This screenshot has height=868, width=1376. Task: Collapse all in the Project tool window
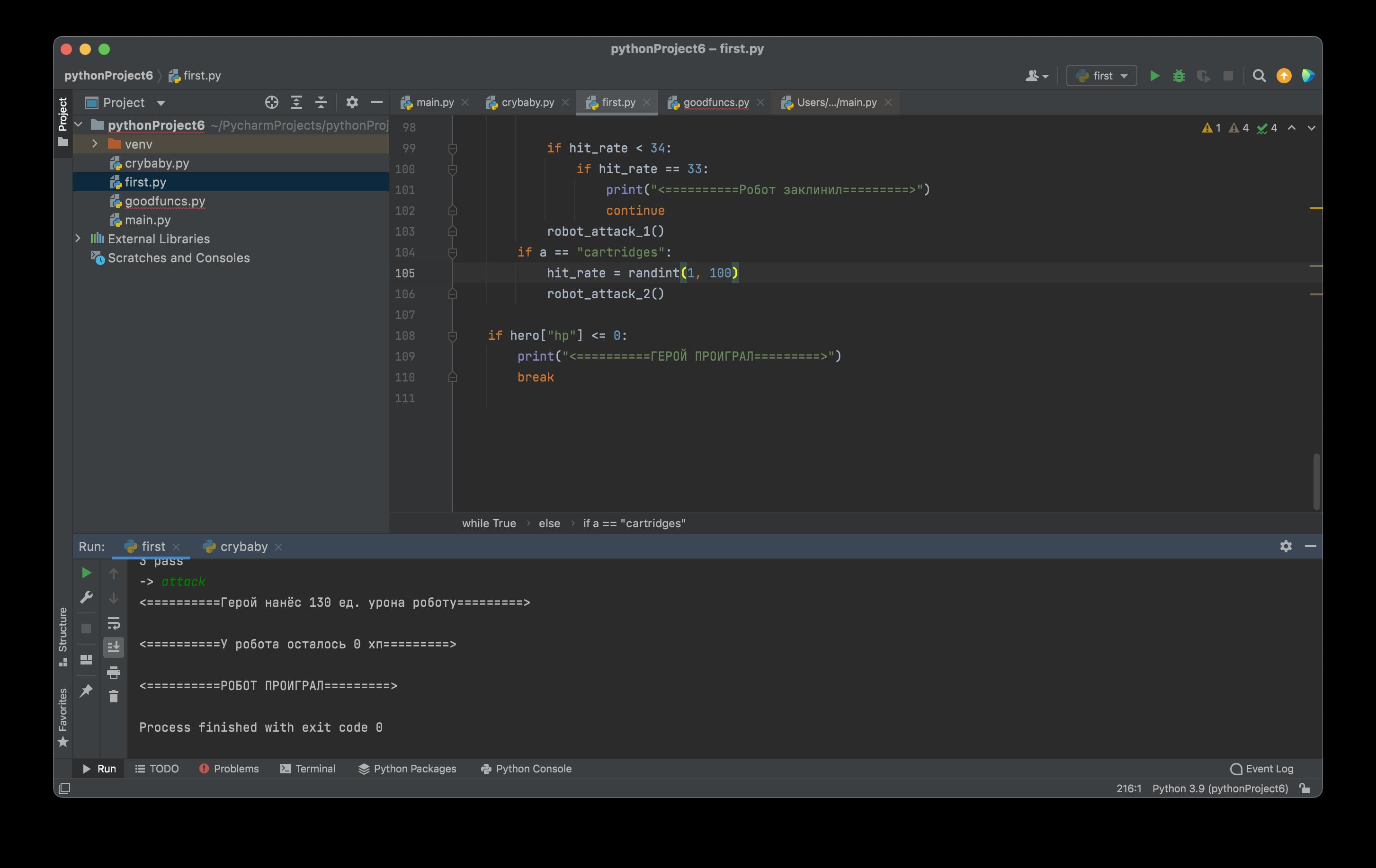point(321,103)
